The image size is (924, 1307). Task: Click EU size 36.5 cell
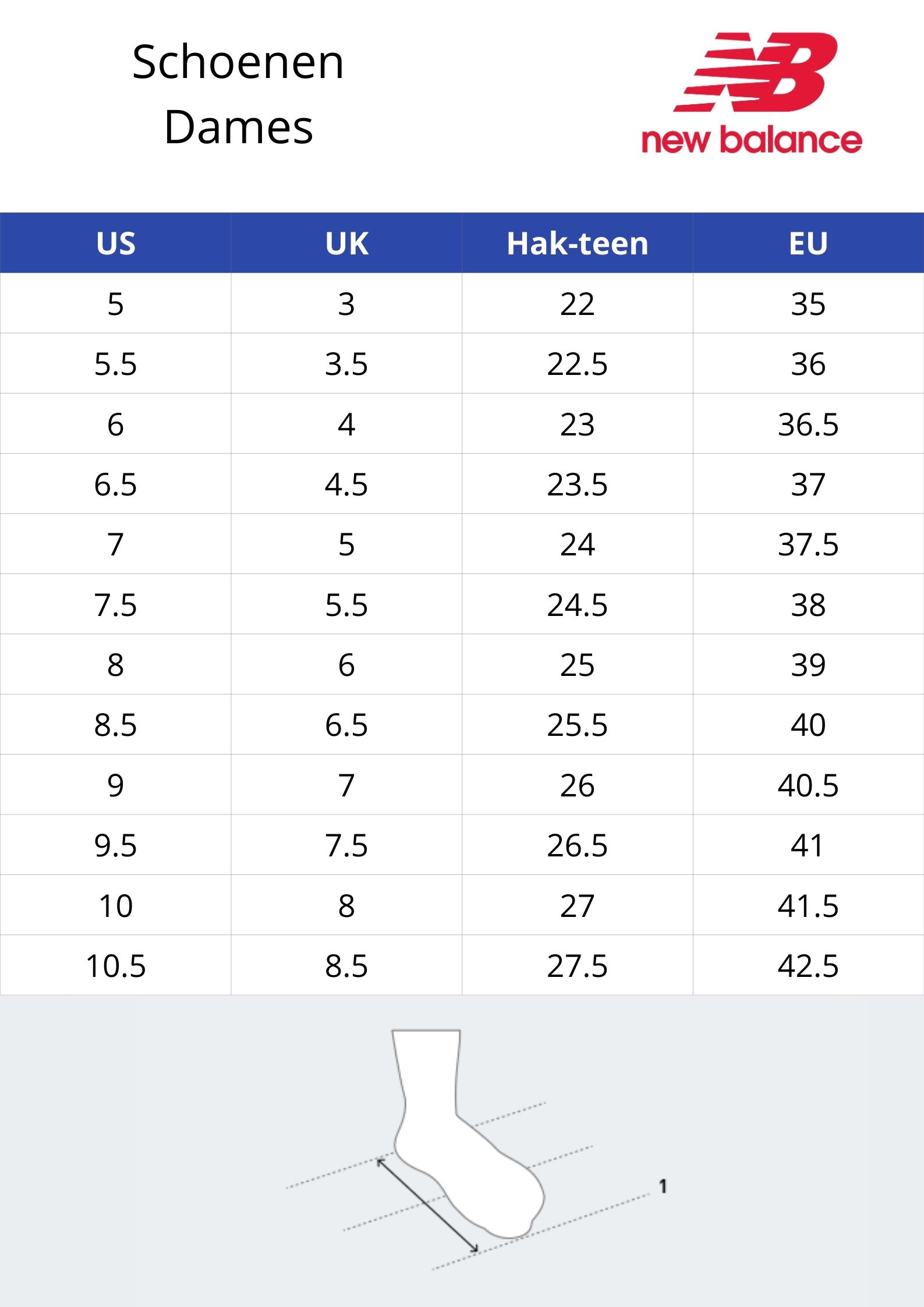pos(809,424)
